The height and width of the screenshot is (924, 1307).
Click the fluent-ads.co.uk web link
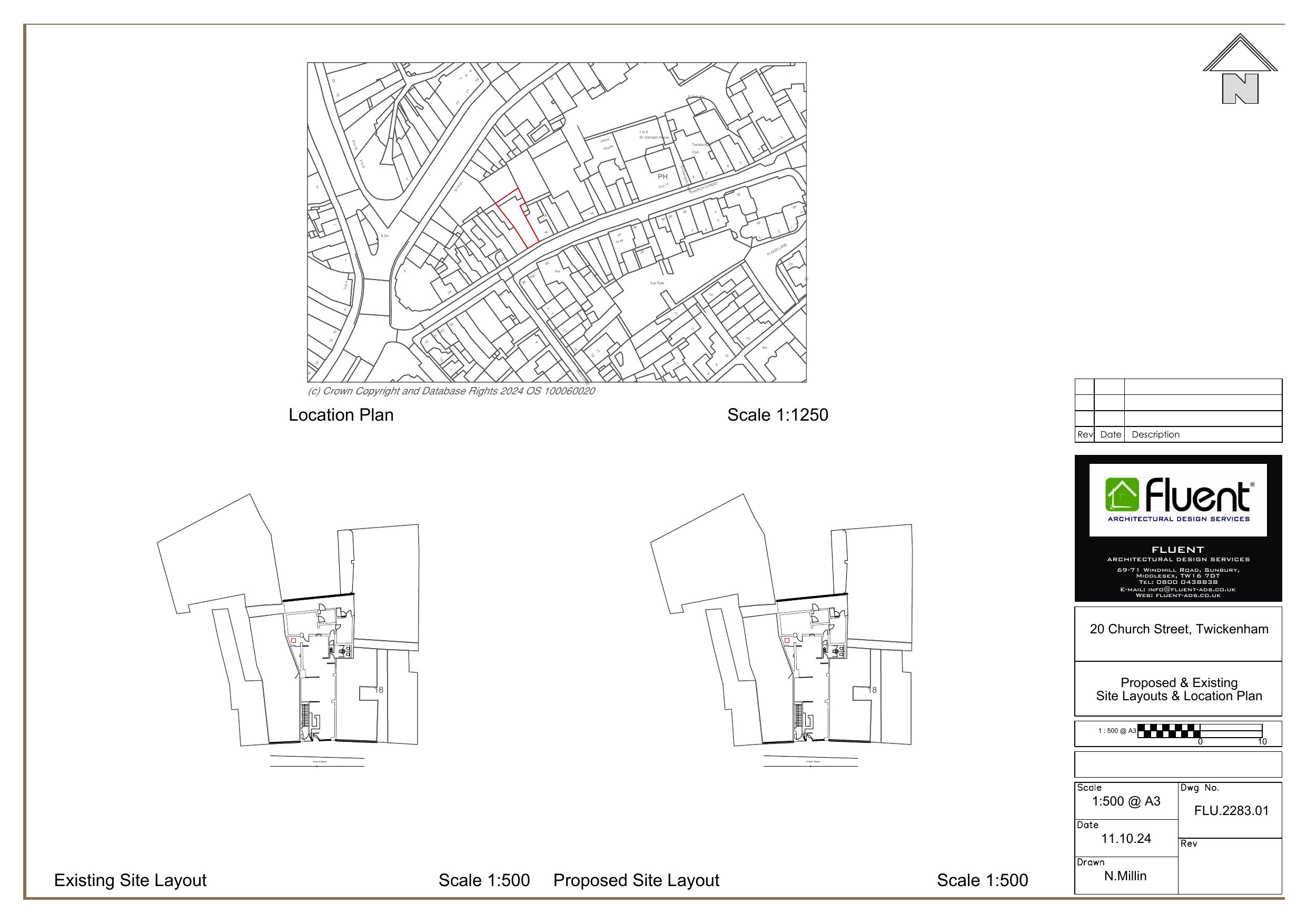click(1179, 595)
